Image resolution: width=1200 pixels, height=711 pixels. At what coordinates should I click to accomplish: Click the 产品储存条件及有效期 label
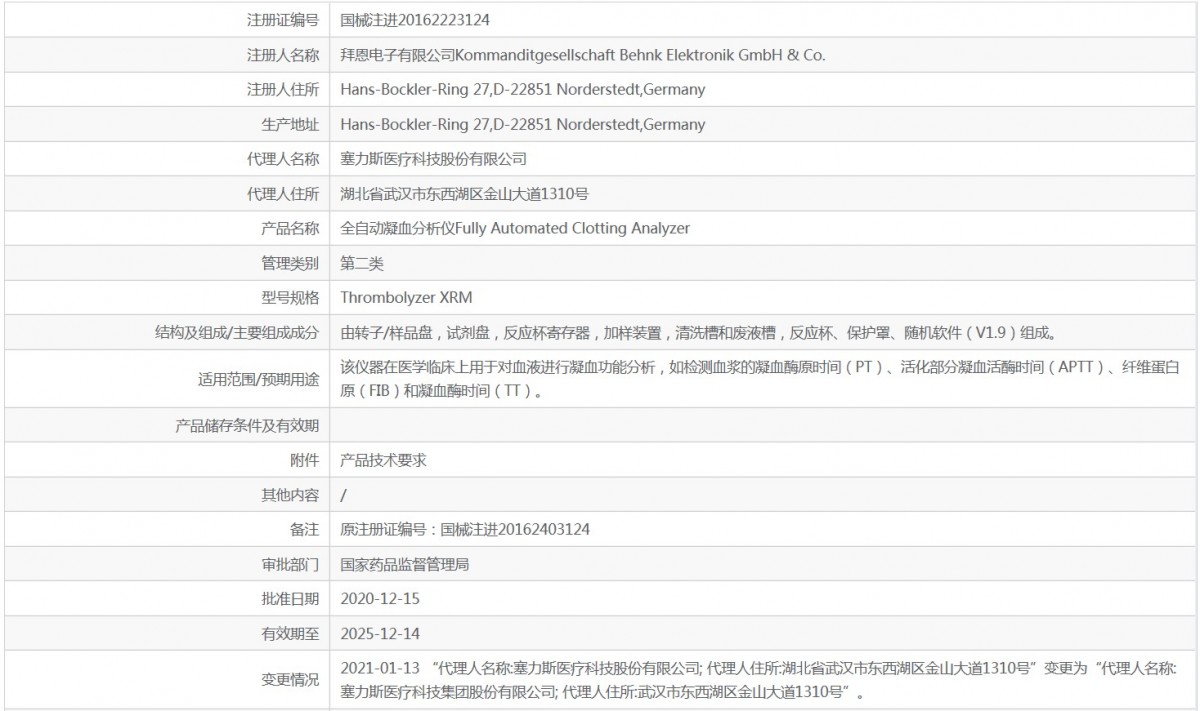pos(247,426)
